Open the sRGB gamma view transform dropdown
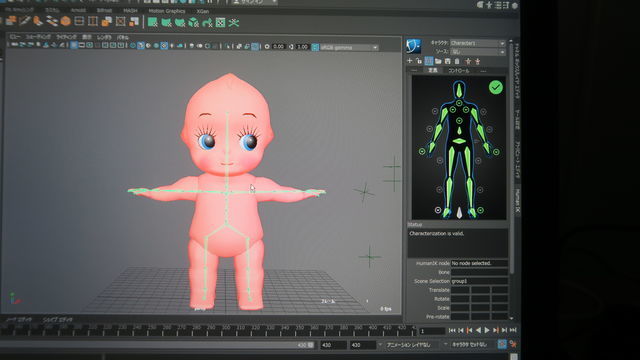The width and height of the screenshot is (640, 360). coord(349,48)
